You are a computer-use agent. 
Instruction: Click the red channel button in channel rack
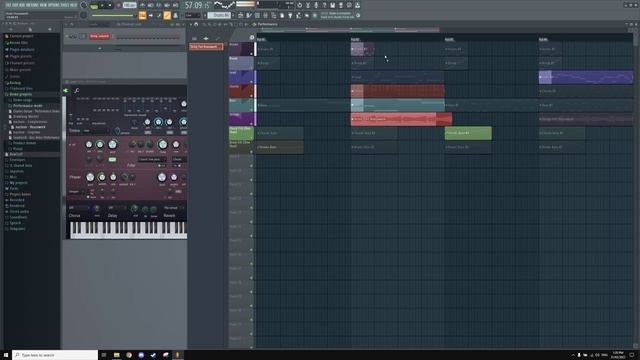99,36
